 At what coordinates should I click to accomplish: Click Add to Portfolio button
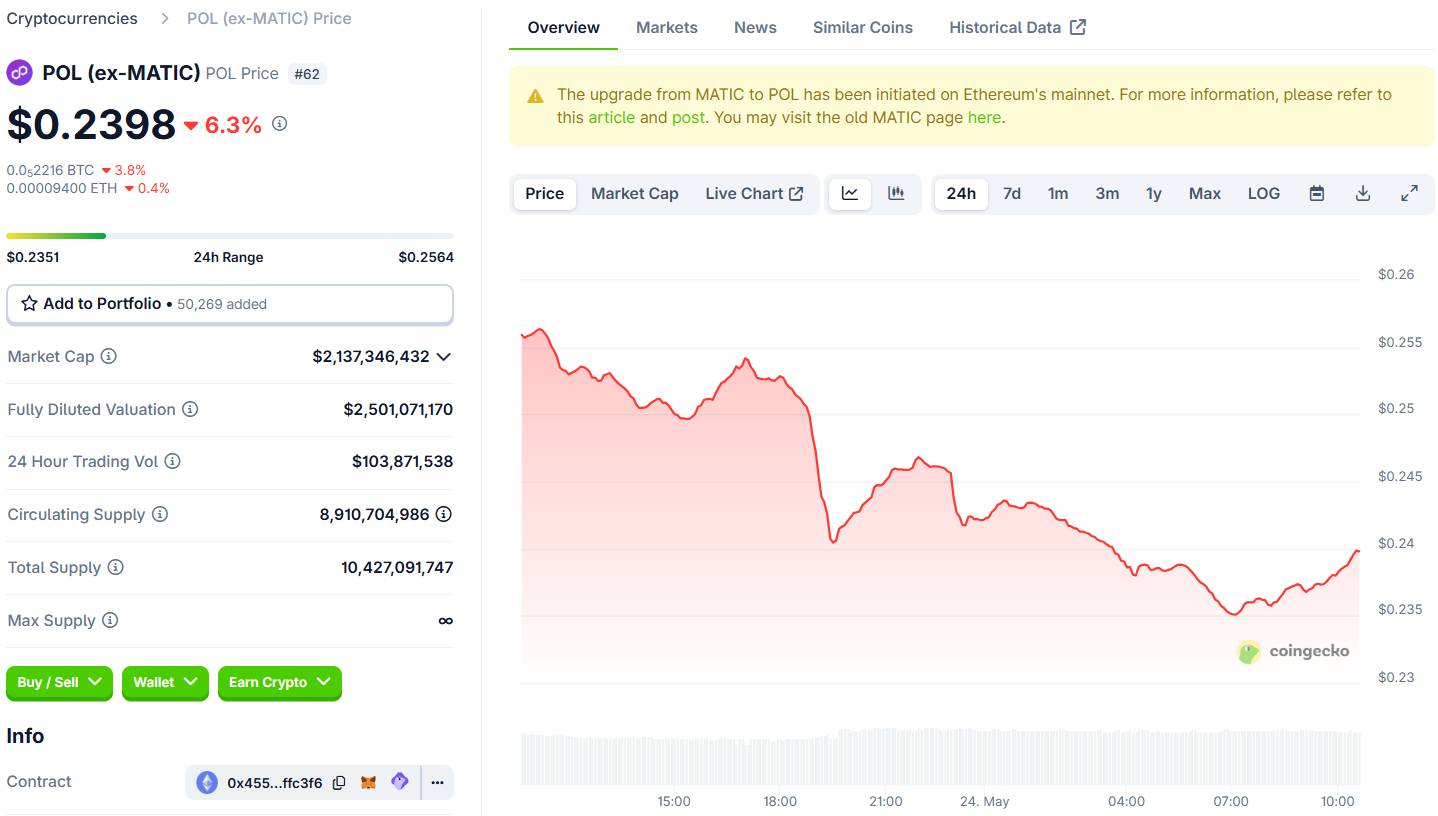(230, 304)
